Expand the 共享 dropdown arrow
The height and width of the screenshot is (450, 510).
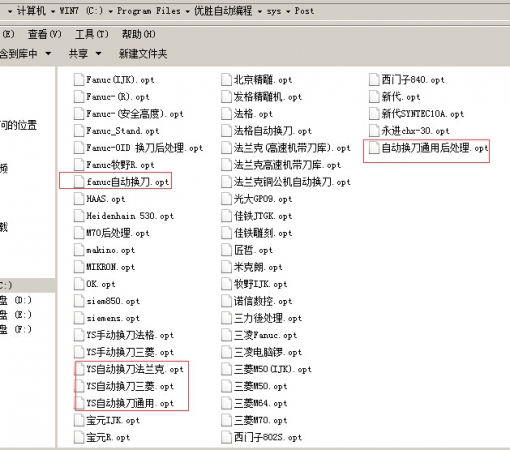click(x=98, y=53)
